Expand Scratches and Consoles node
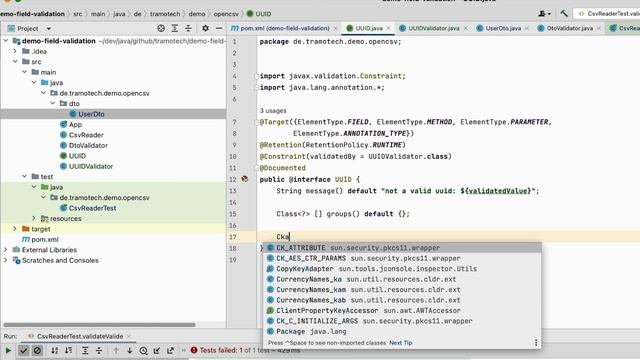This screenshot has width=640, height=360. [x=6, y=260]
